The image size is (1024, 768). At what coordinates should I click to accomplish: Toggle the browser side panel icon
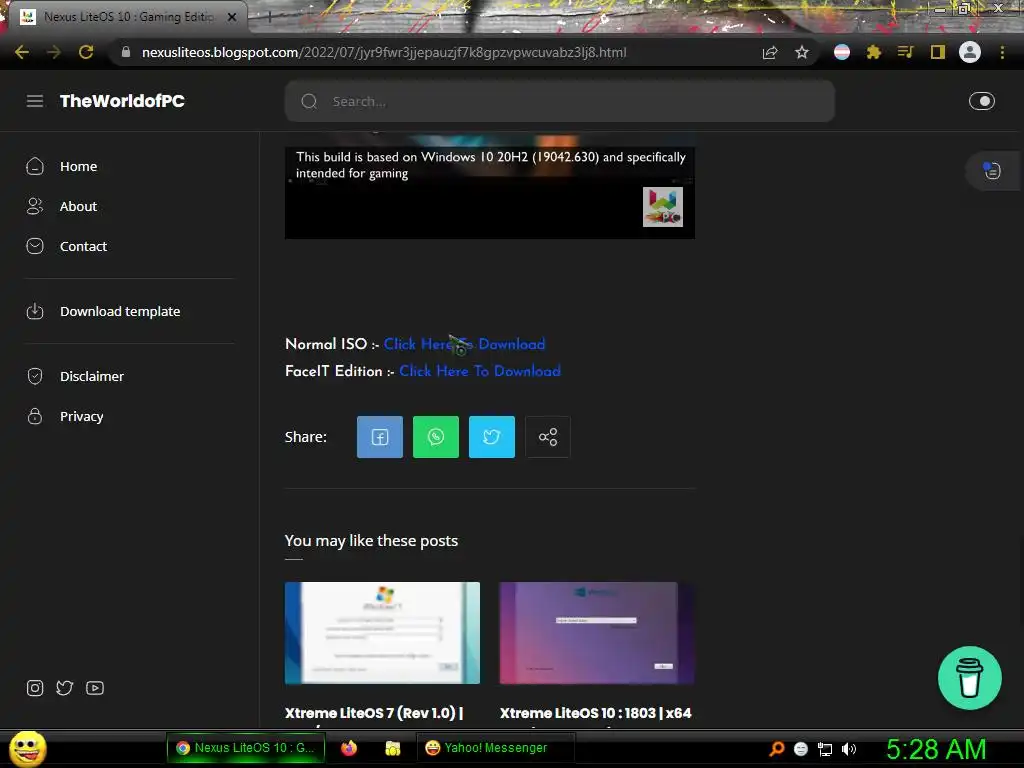point(938,52)
